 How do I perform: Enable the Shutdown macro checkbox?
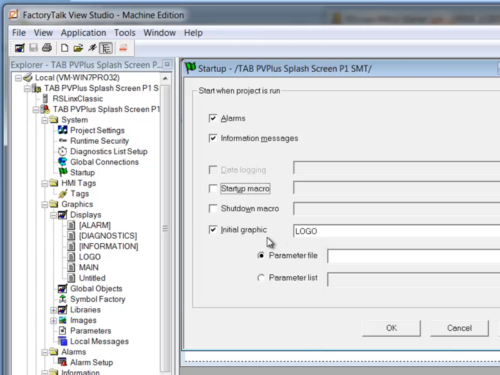pos(213,209)
